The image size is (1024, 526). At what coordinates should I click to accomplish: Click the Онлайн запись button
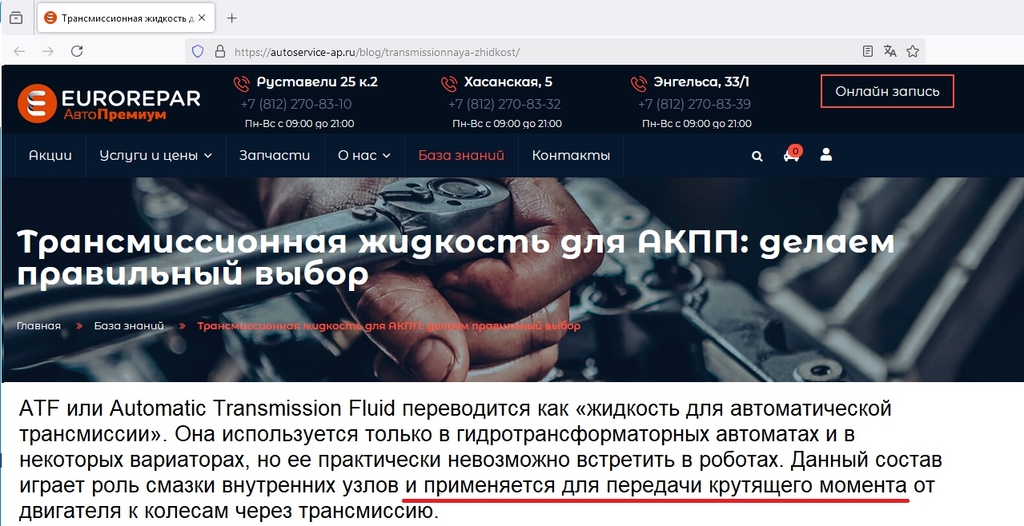coord(887,91)
